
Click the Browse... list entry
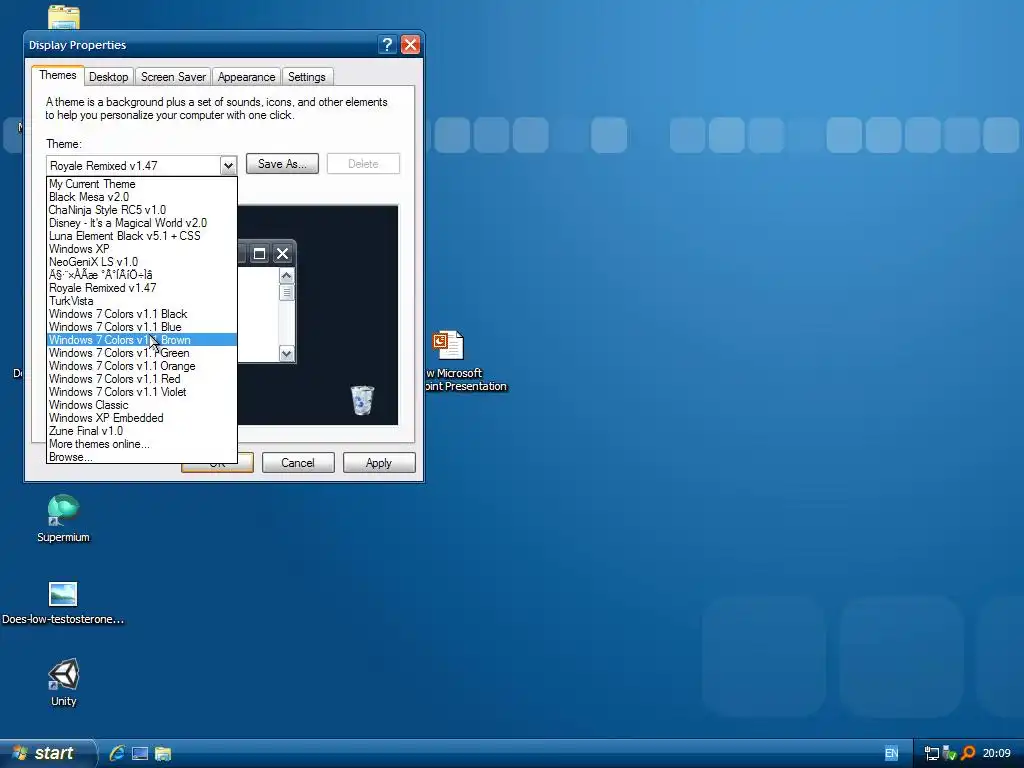tap(142, 457)
